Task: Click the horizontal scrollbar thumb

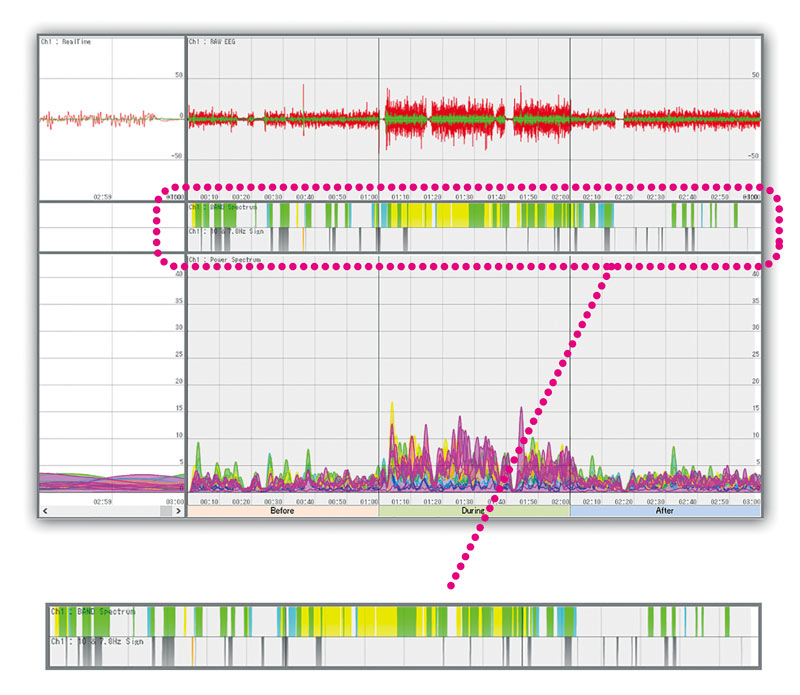Action: tap(166, 511)
